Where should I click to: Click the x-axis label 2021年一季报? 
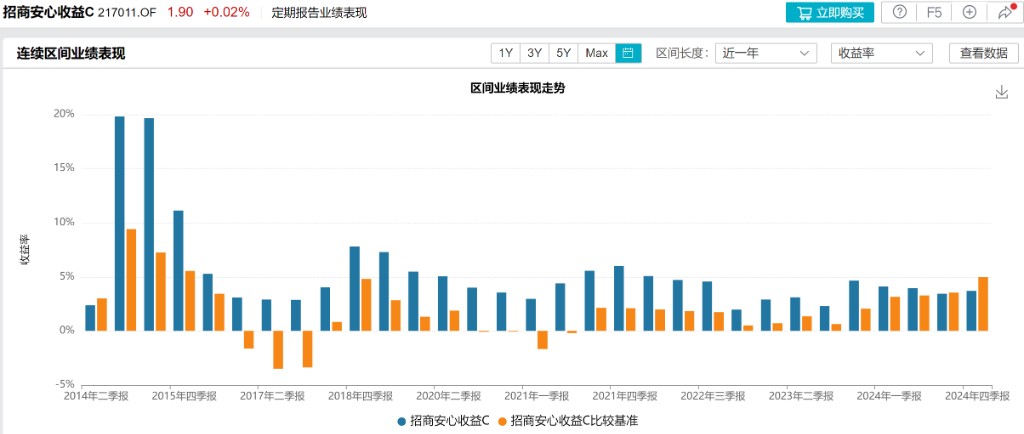click(x=537, y=396)
